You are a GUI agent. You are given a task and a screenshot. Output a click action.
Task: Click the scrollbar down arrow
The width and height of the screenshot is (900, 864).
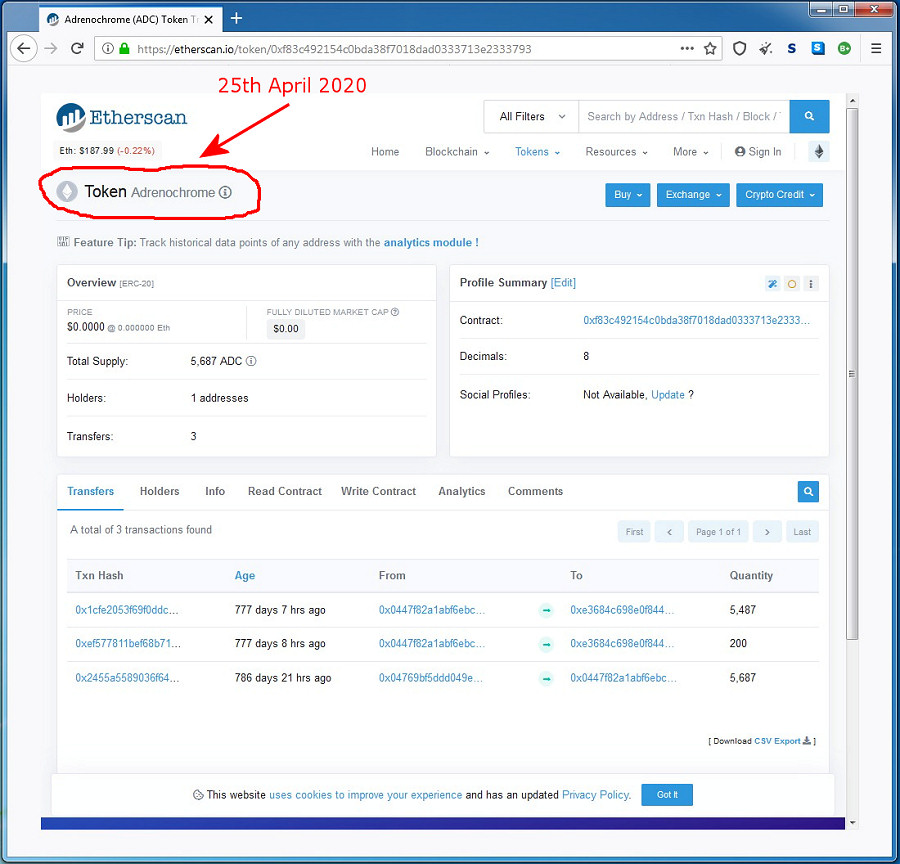tap(852, 823)
